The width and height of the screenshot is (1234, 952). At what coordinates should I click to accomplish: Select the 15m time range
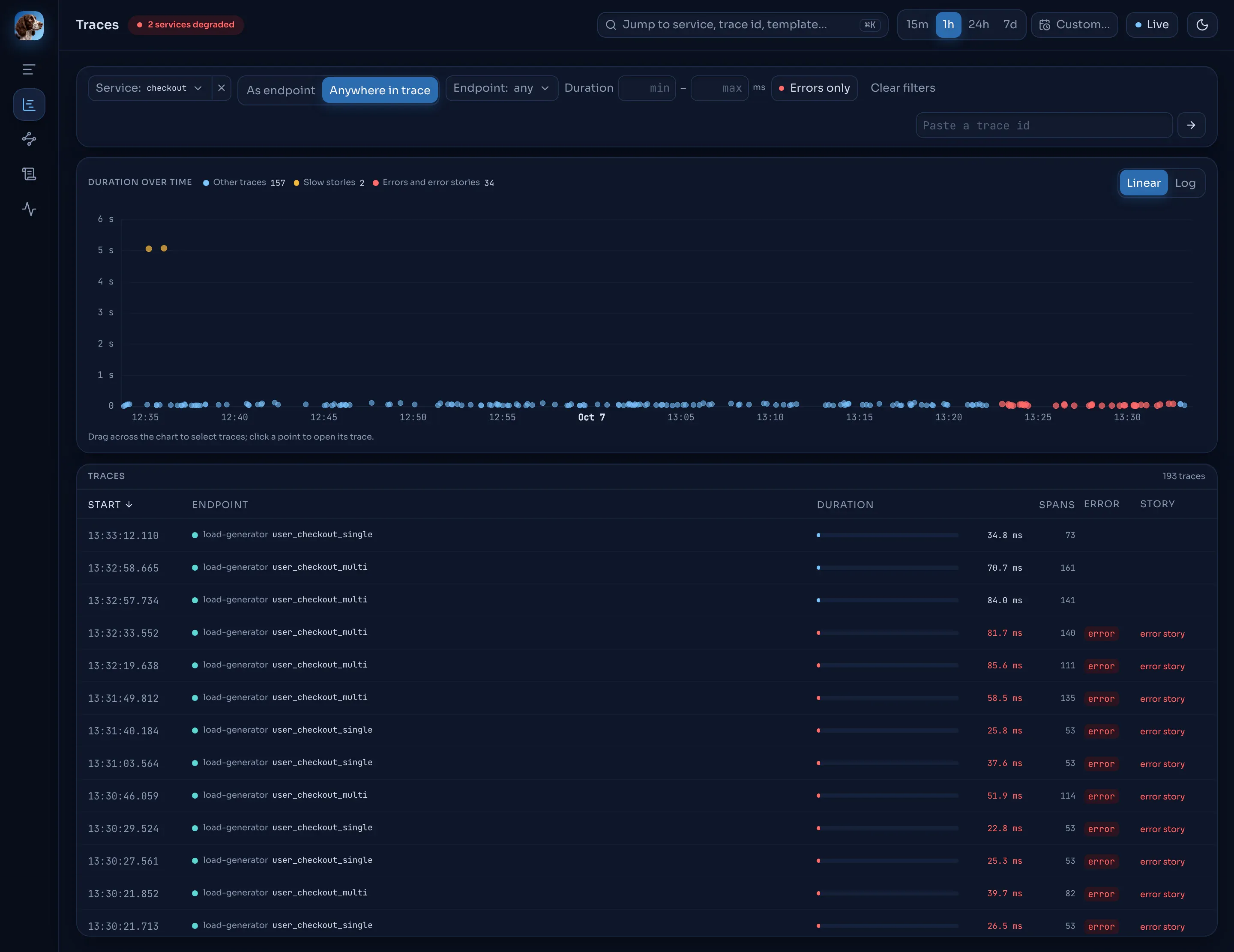click(x=917, y=25)
